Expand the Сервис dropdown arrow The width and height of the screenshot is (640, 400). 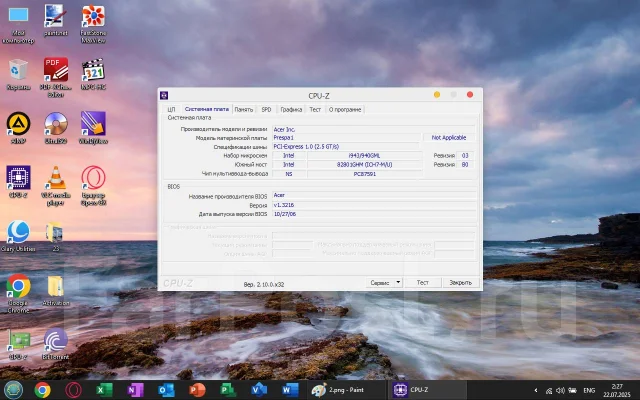[398, 282]
